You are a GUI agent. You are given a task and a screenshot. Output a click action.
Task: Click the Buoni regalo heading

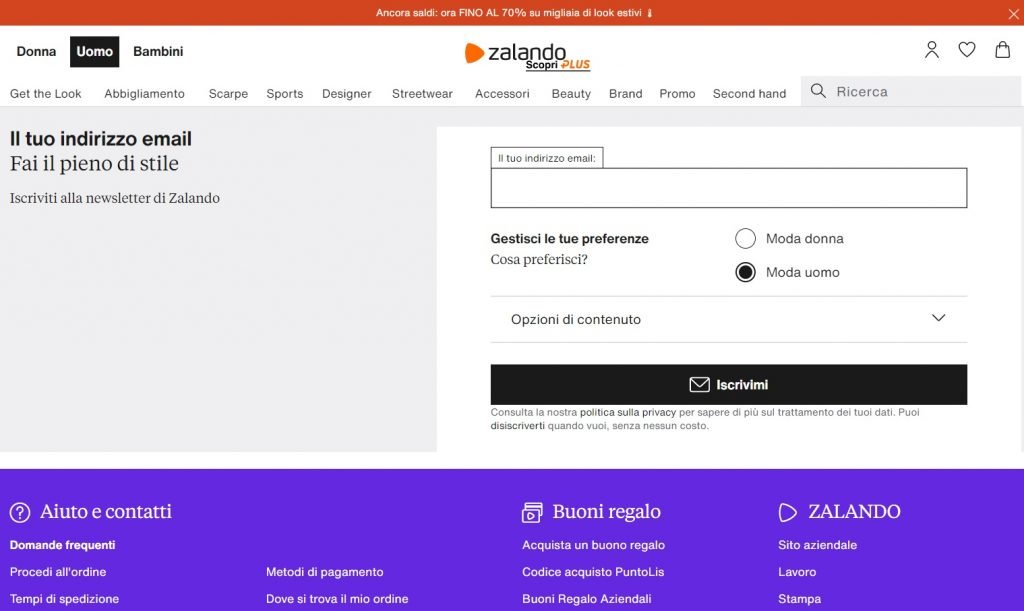point(607,512)
